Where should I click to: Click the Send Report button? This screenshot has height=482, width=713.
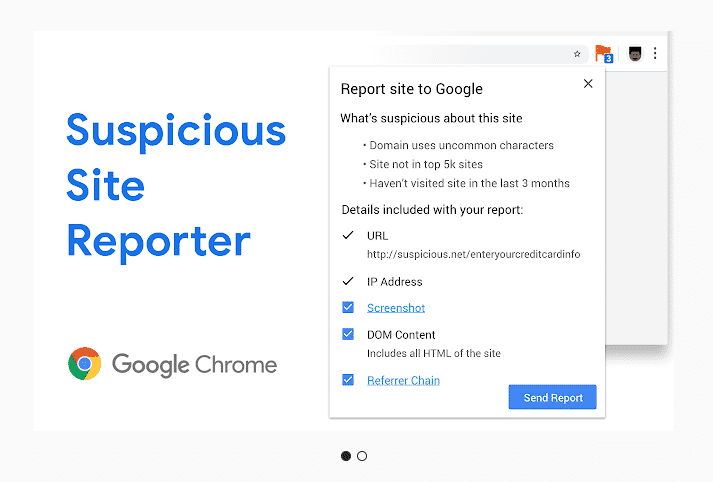click(552, 397)
